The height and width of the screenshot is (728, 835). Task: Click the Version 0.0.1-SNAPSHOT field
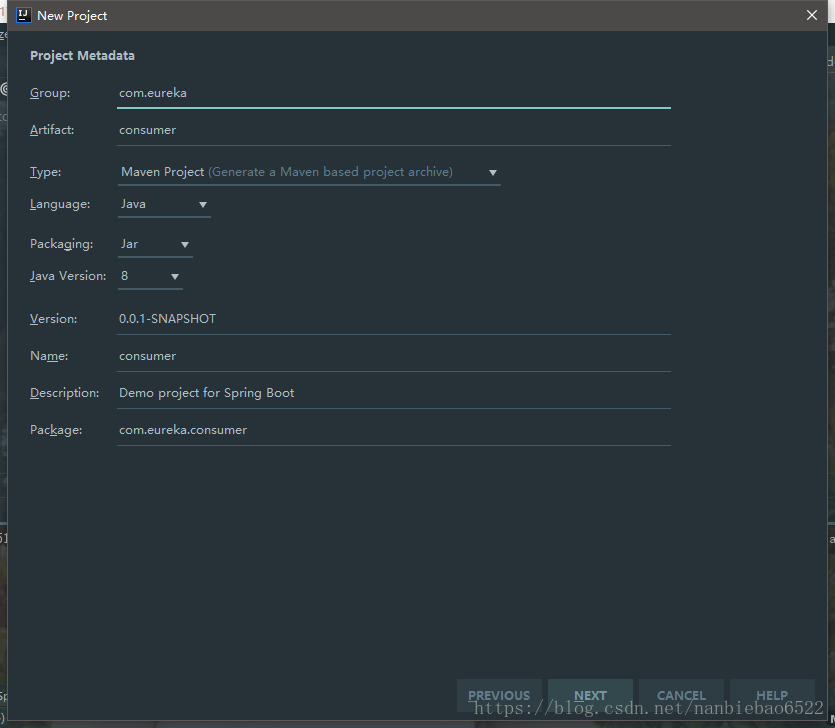coord(393,319)
